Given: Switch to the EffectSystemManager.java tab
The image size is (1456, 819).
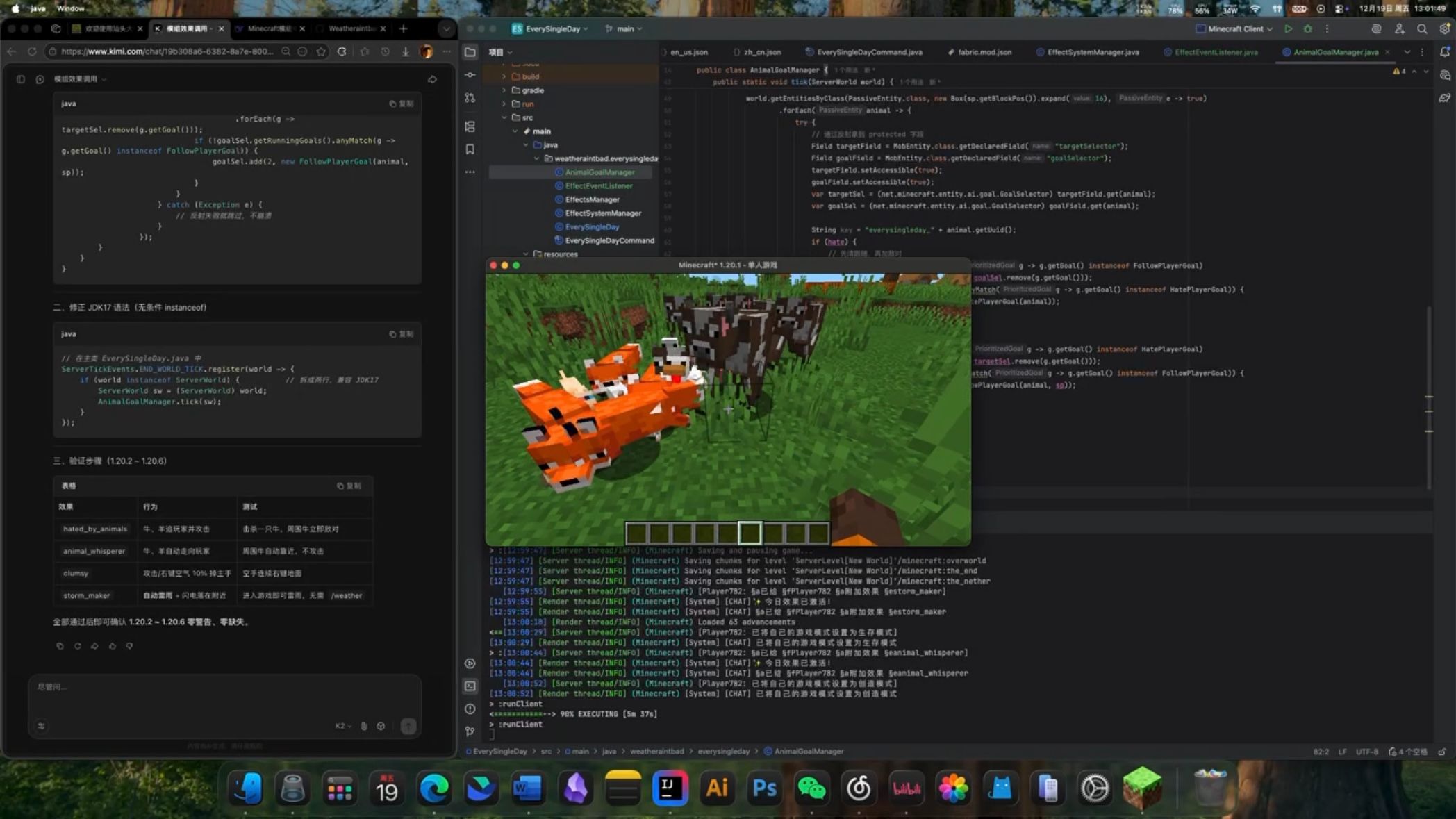Looking at the screenshot, I should [x=1087, y=52].
